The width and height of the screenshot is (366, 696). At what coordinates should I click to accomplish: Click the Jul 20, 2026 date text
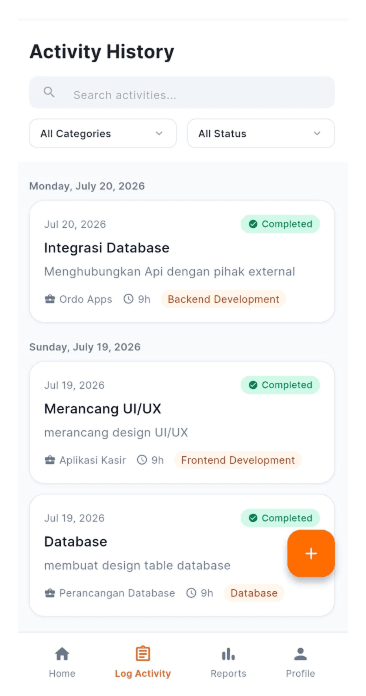75,224
